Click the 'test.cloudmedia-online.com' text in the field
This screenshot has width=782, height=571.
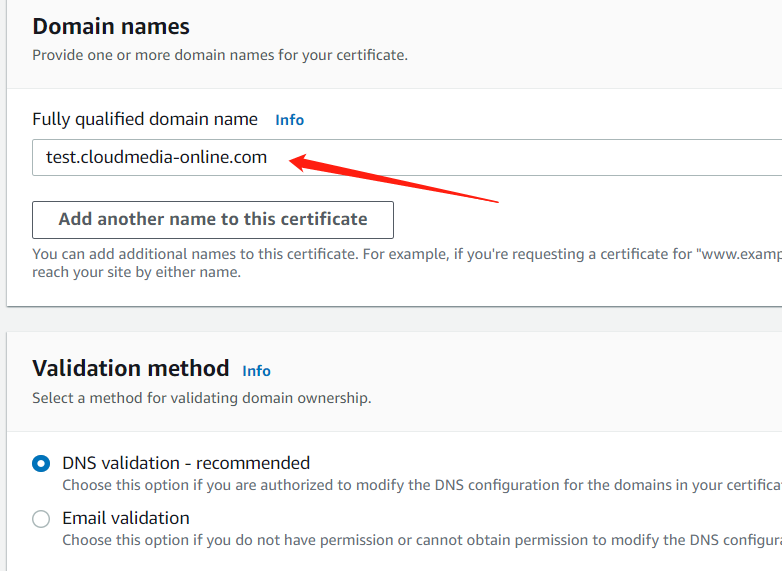(157, 157)
